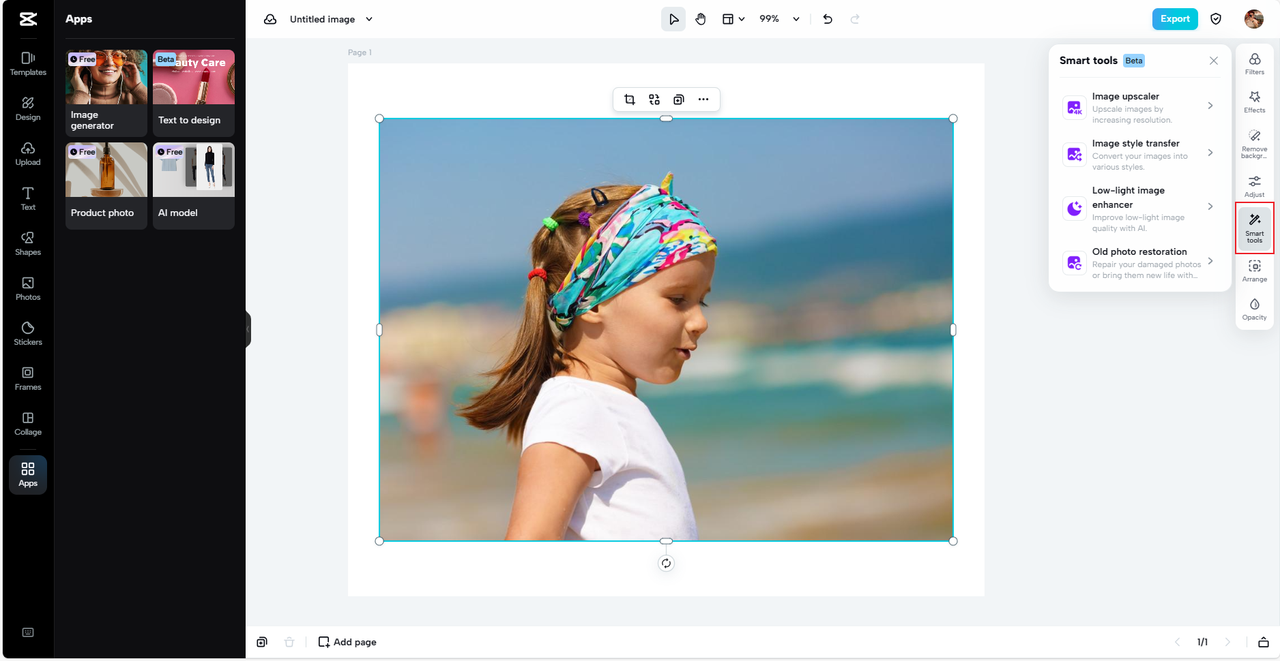Go to the next page arrow
This screenshot has height=661, width=1280.
[x=1228, y=642]
